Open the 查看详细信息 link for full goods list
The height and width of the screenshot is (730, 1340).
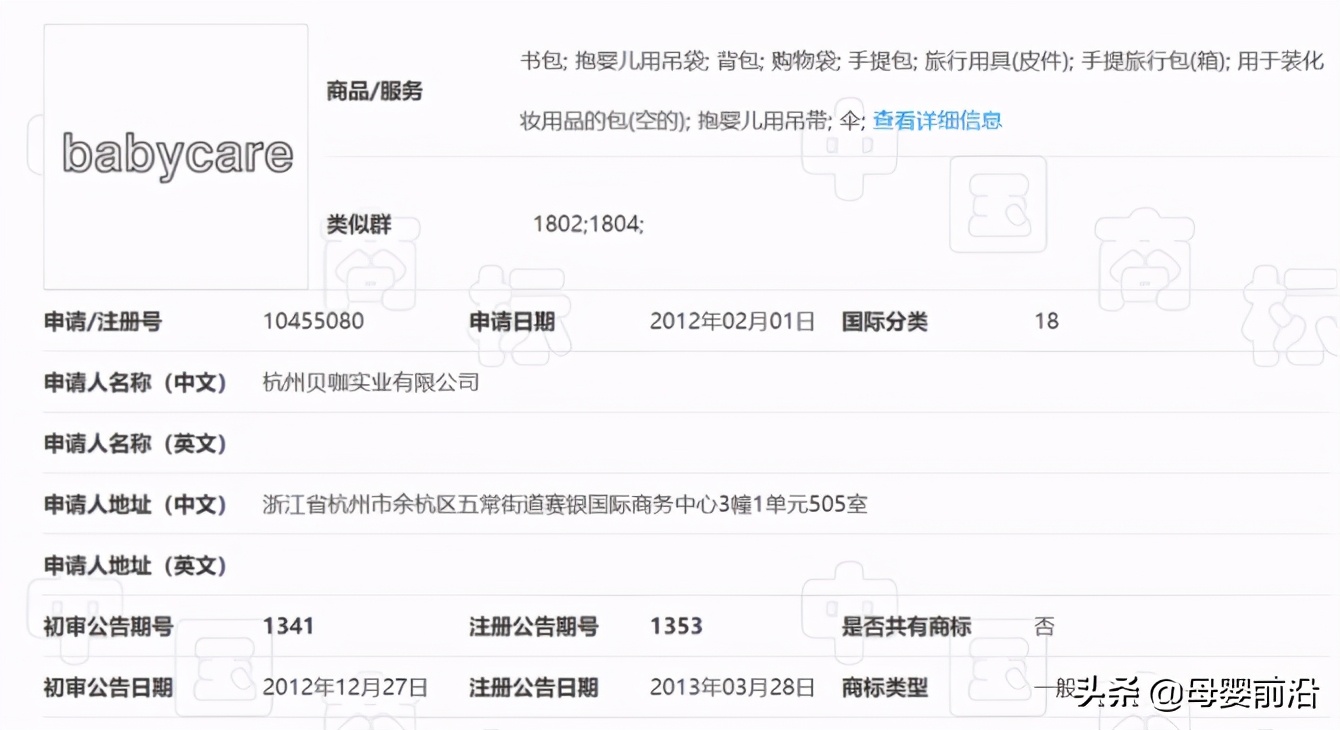point(936,120)
